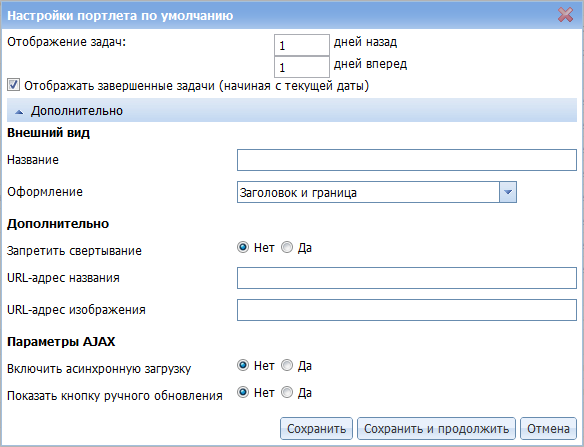Focus the URL-адрес названия field

[x=407, y=278]
